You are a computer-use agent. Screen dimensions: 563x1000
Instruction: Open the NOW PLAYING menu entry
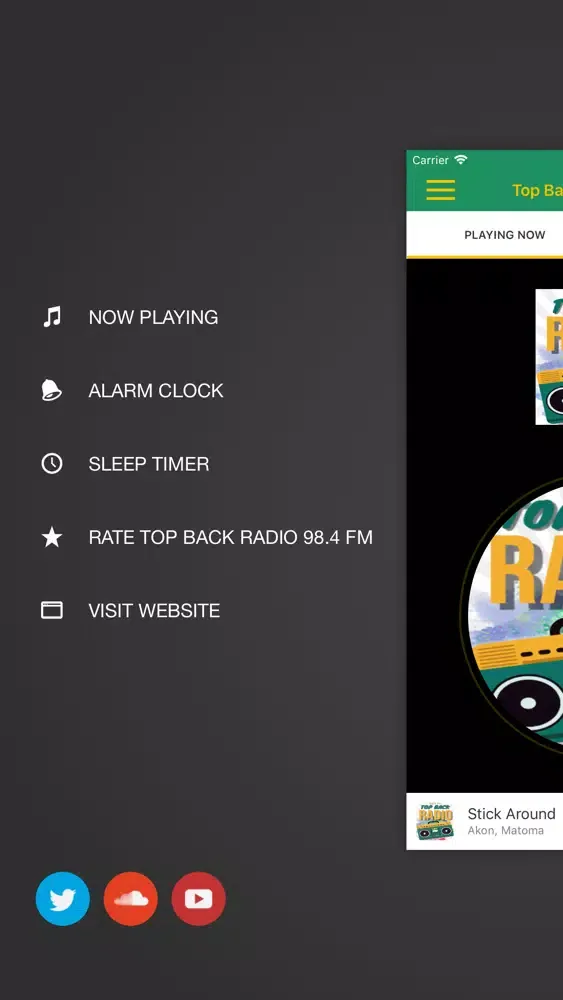(153, 317)
